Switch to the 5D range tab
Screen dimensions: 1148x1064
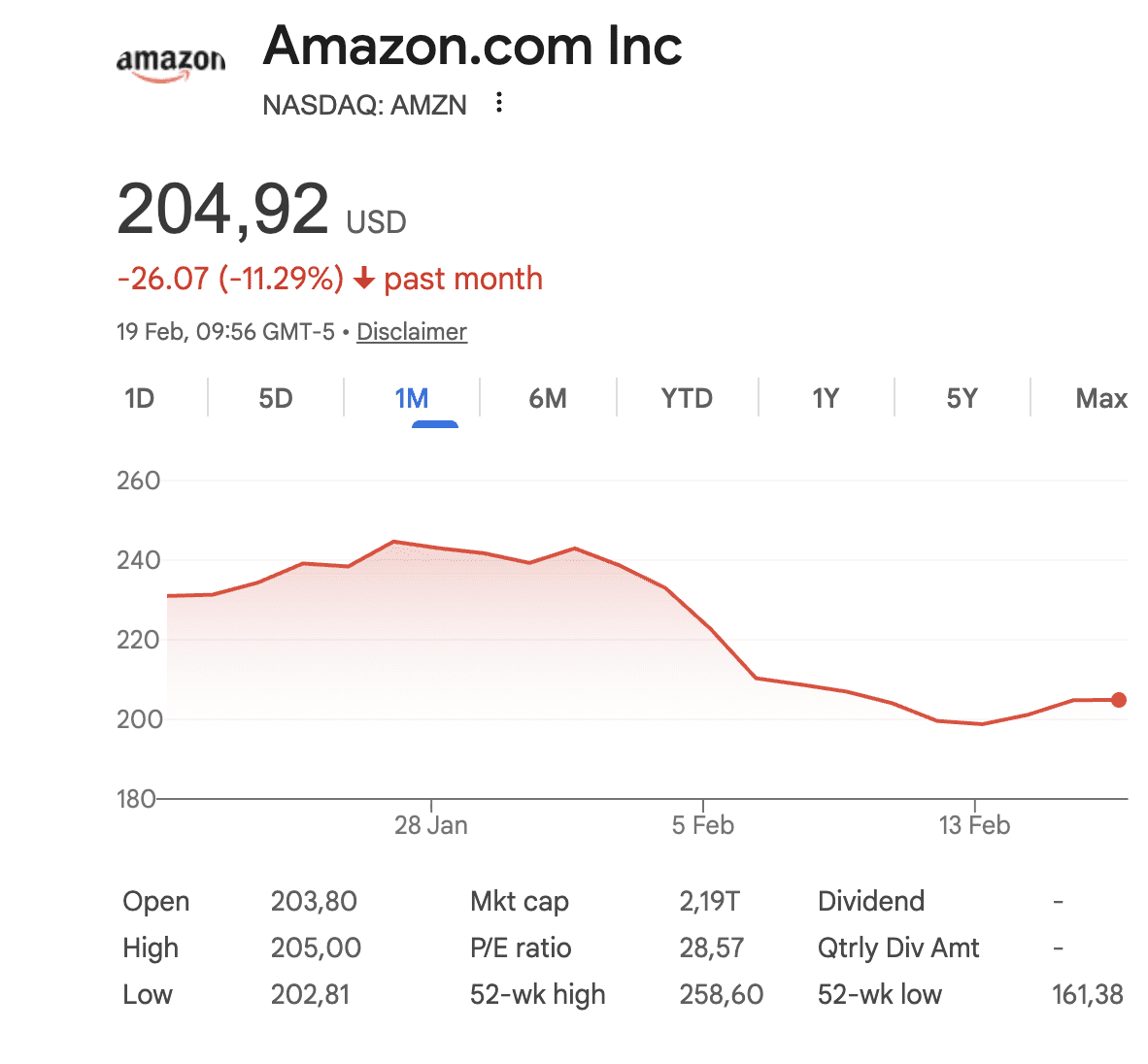[x=275, y=399]
